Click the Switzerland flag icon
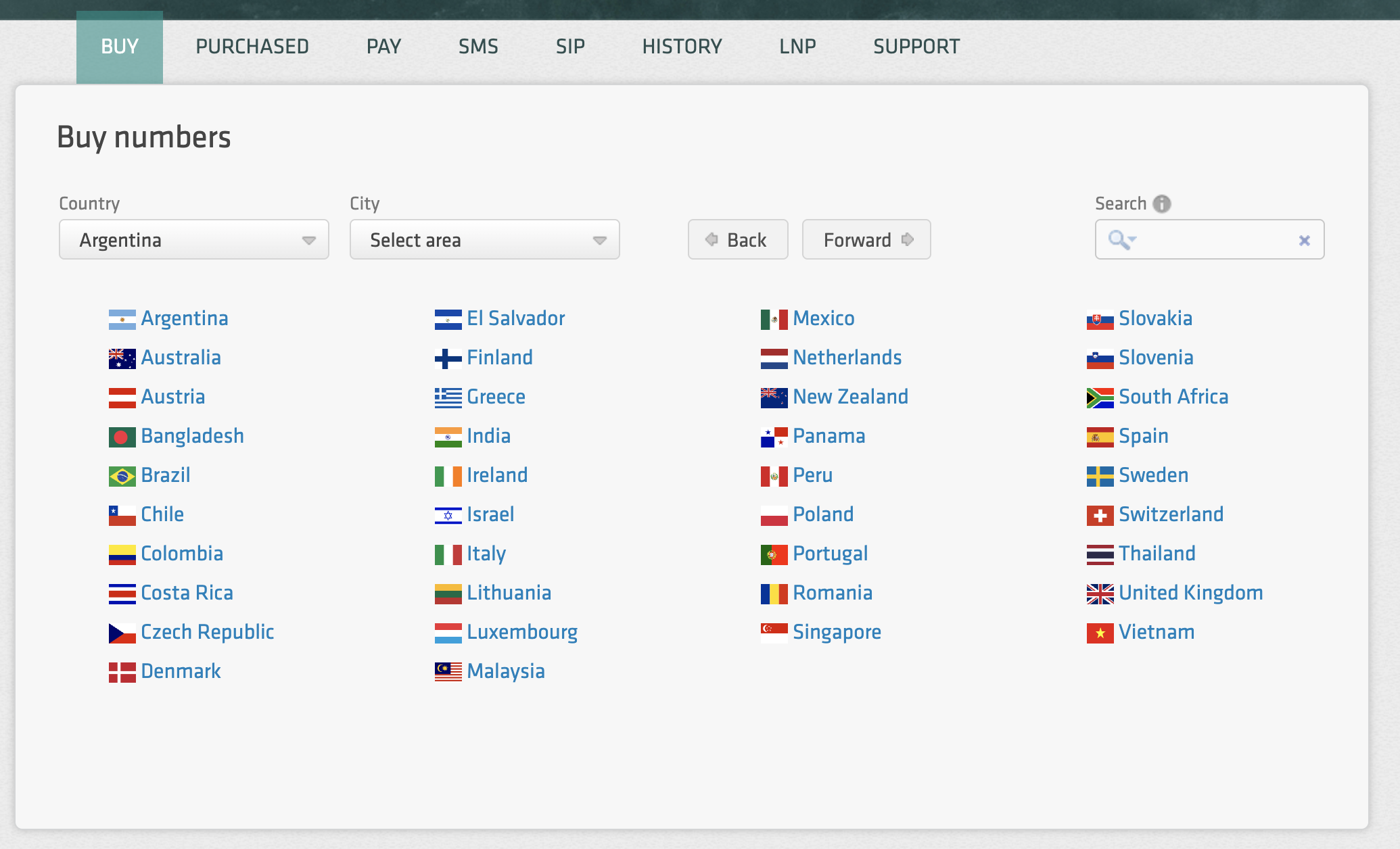Viewport: 1400px width, 849px height. (x=1100, y=515)
